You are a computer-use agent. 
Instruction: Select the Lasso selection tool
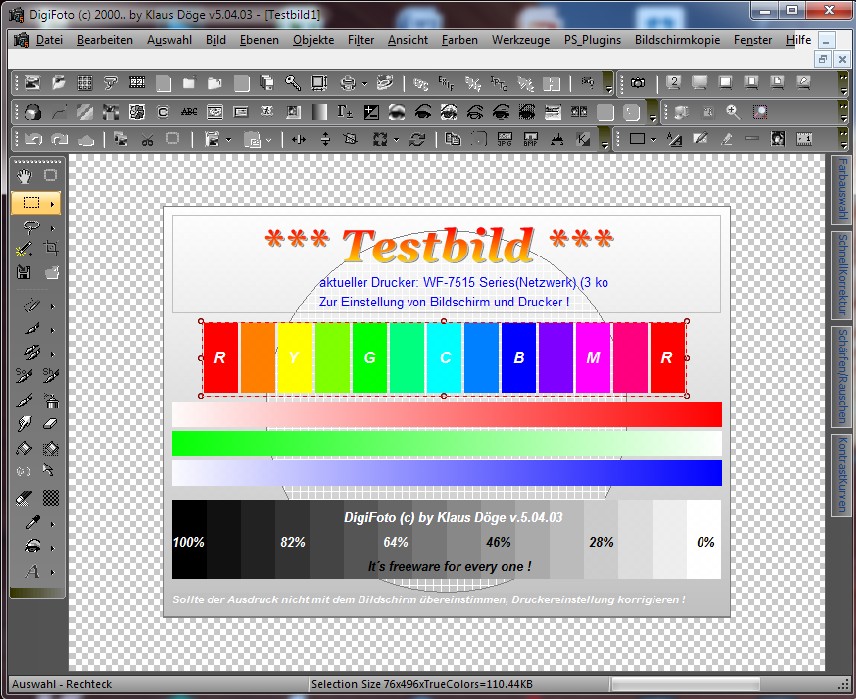[x=32, y=227]
